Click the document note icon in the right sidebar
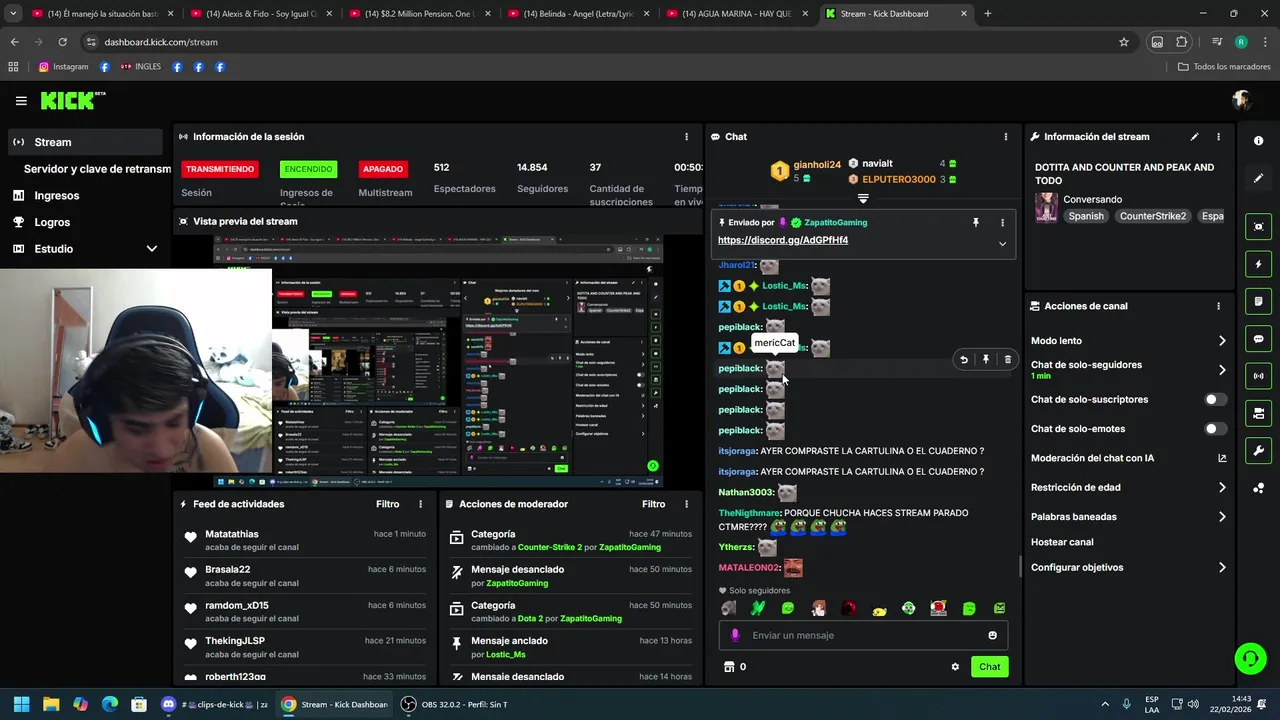Viewport: 1280px width, 720px height. tap(1258, 301)
